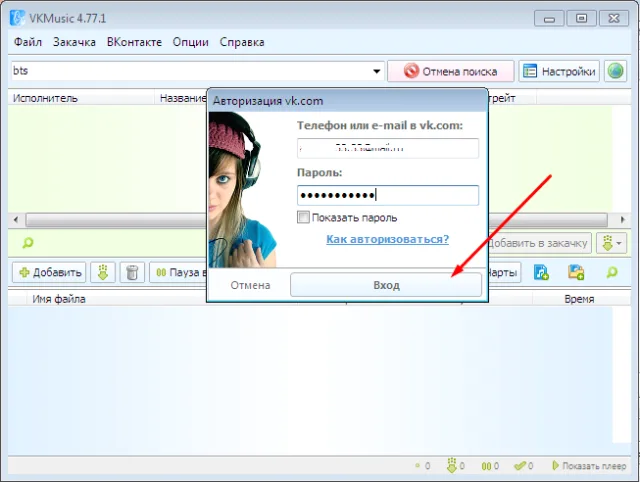The image size is (640, 482).
Task: Open the Как авторизоваться? link
Action: [x=387, y=239]
